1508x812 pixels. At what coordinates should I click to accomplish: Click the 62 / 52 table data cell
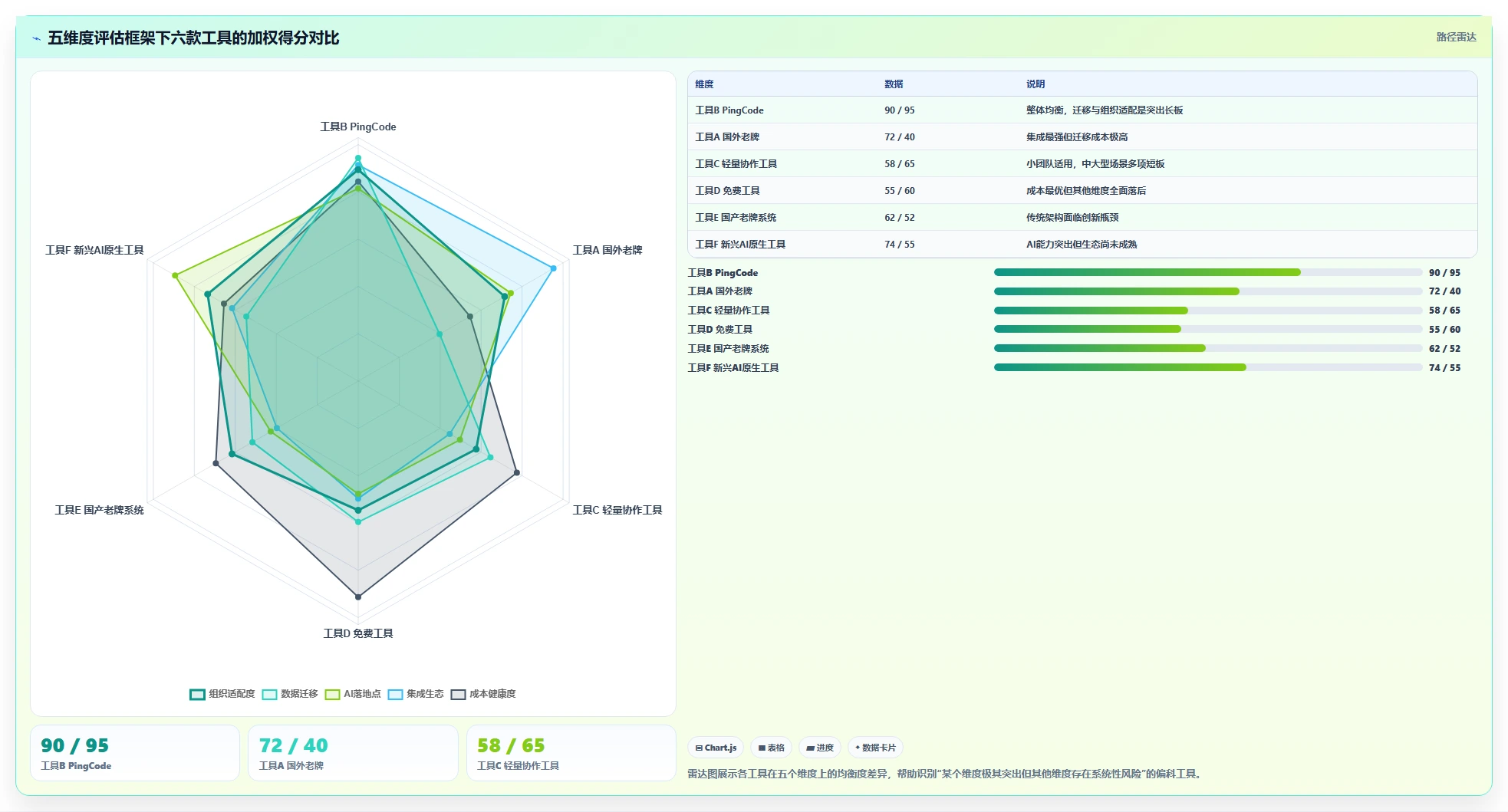tap(900, 218)
